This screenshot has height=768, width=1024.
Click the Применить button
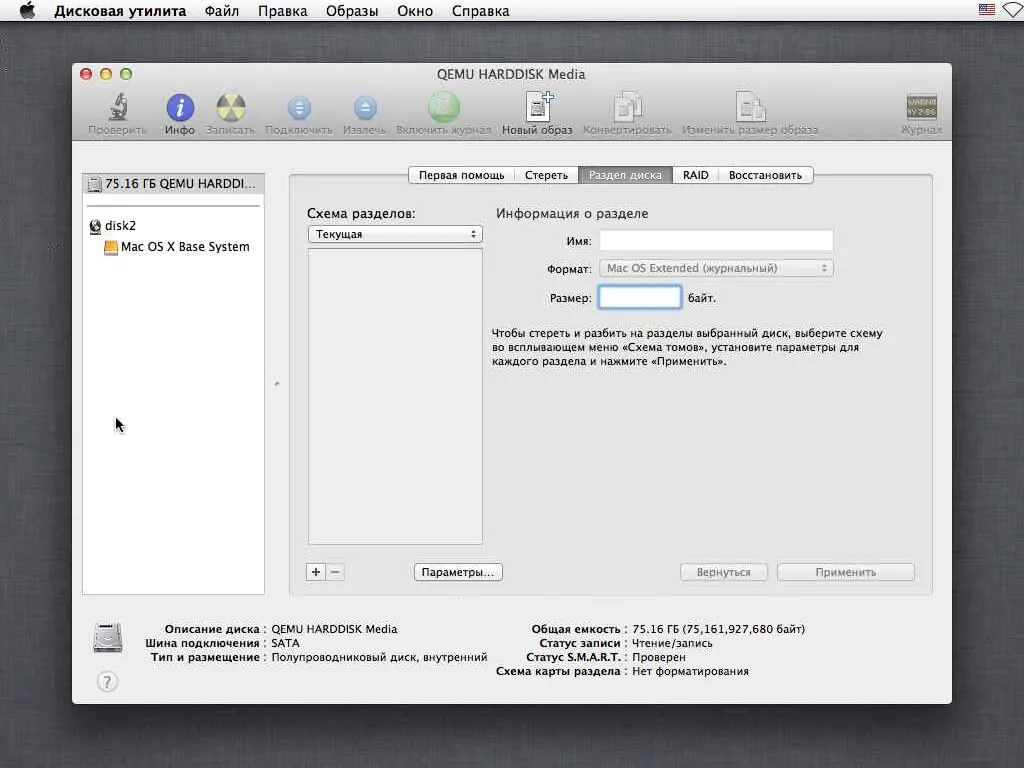[x=846, y=572]
